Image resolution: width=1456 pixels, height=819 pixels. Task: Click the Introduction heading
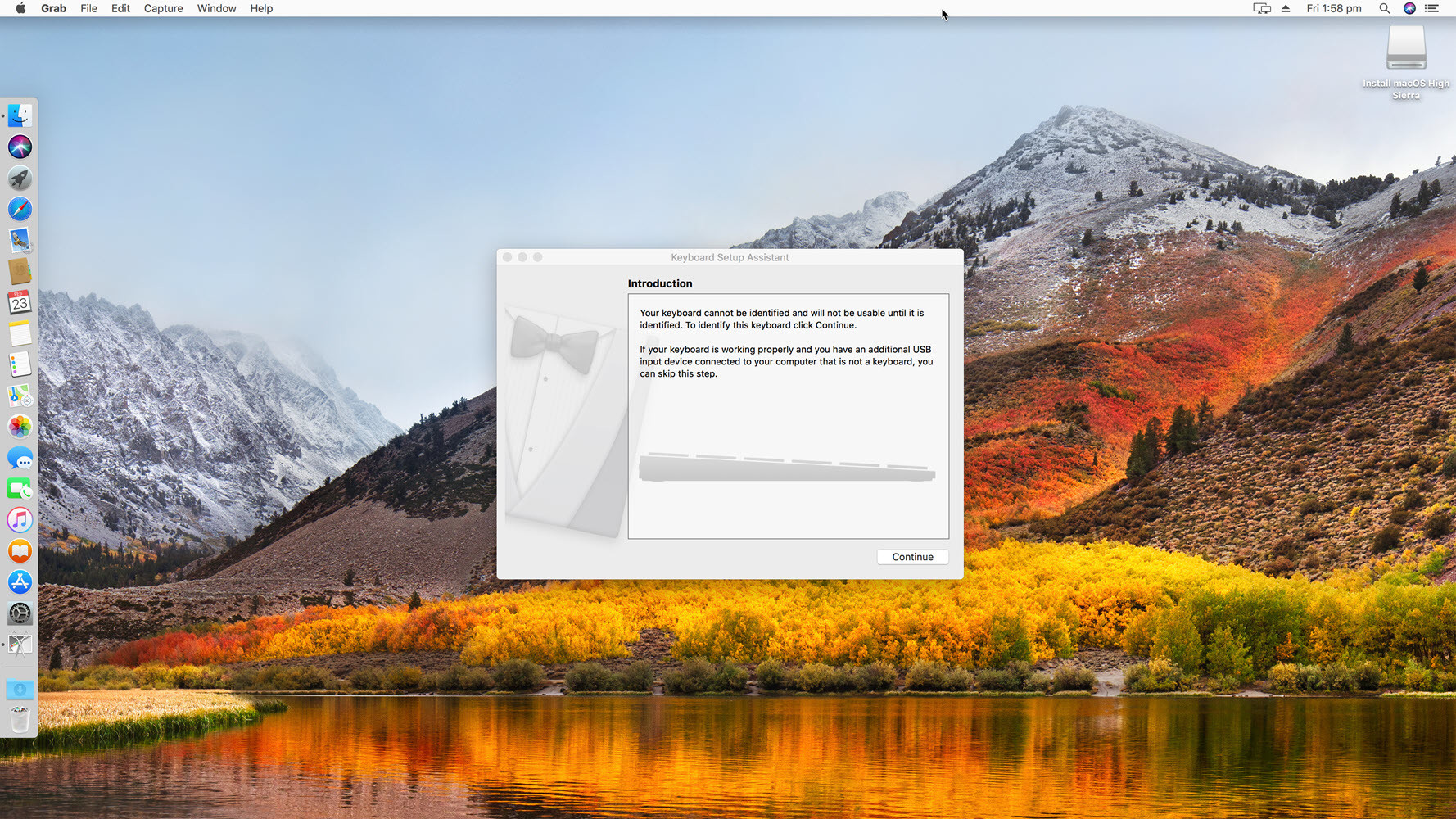pyautogui.click(x=660, y=283)
